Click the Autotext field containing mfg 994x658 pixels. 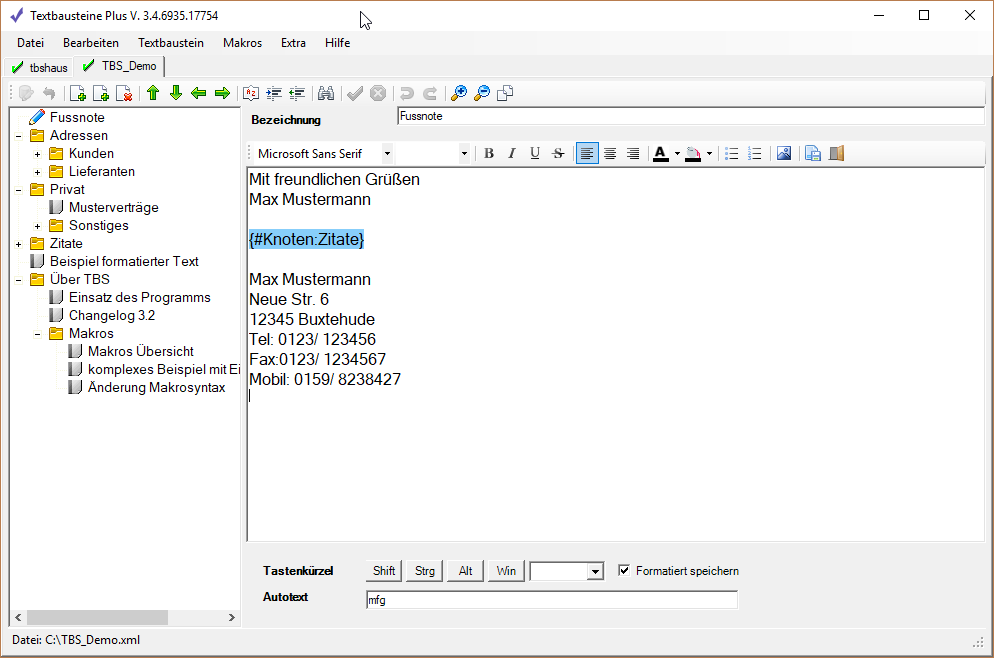(552, 600)
